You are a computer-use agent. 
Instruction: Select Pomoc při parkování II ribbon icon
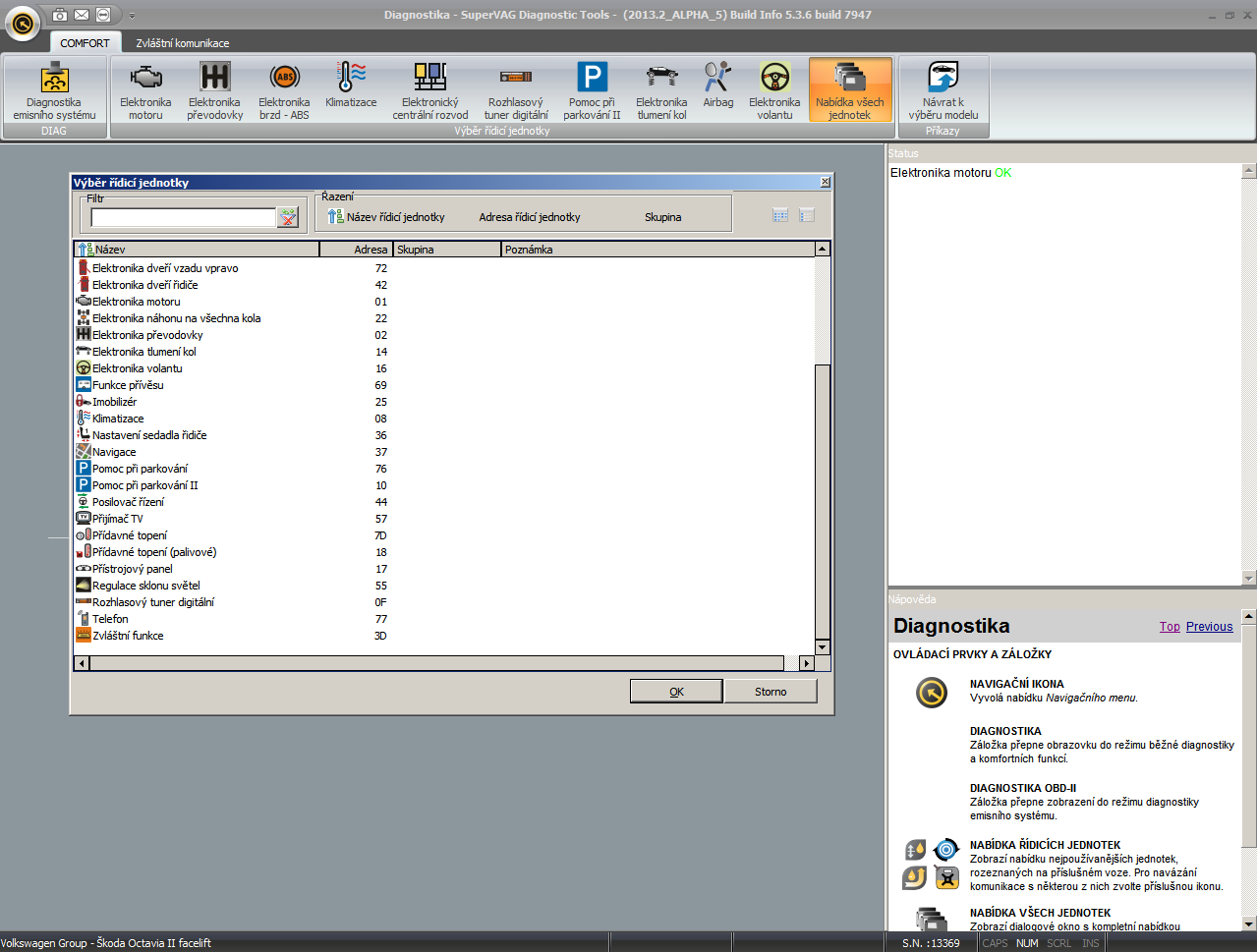(x=592, y=89)
